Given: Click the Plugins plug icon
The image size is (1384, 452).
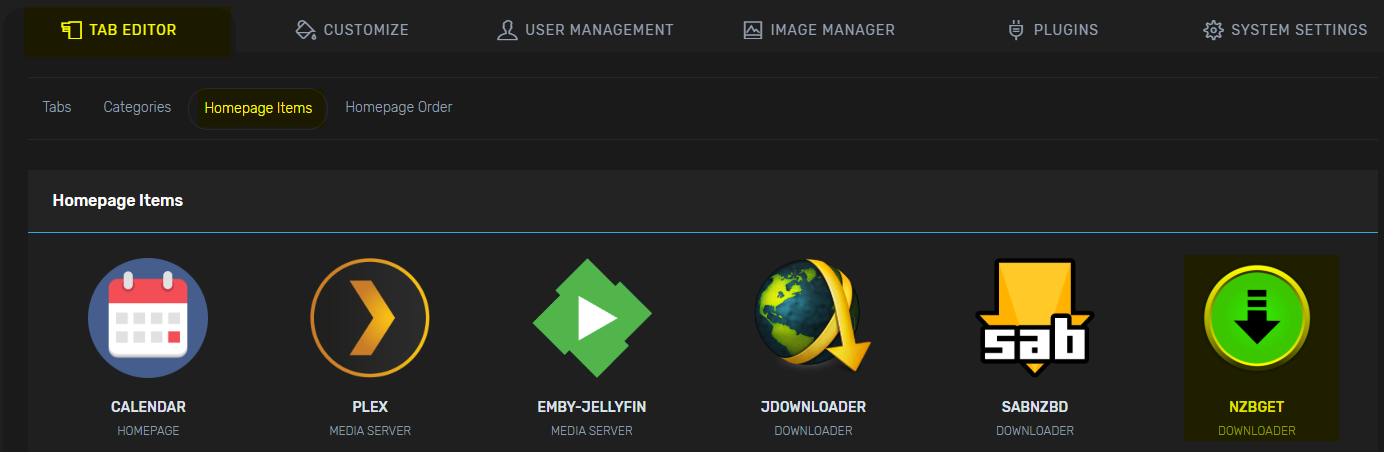Looking at the screenshot, I should click(x=1017, y=30).
